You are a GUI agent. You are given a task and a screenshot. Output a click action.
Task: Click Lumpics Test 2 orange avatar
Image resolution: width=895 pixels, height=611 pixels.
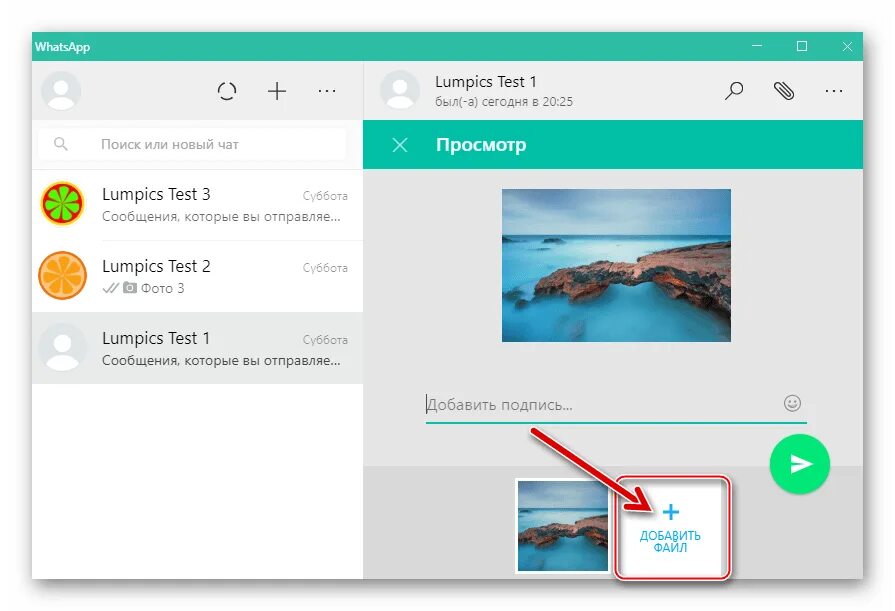tap(62, 275)
